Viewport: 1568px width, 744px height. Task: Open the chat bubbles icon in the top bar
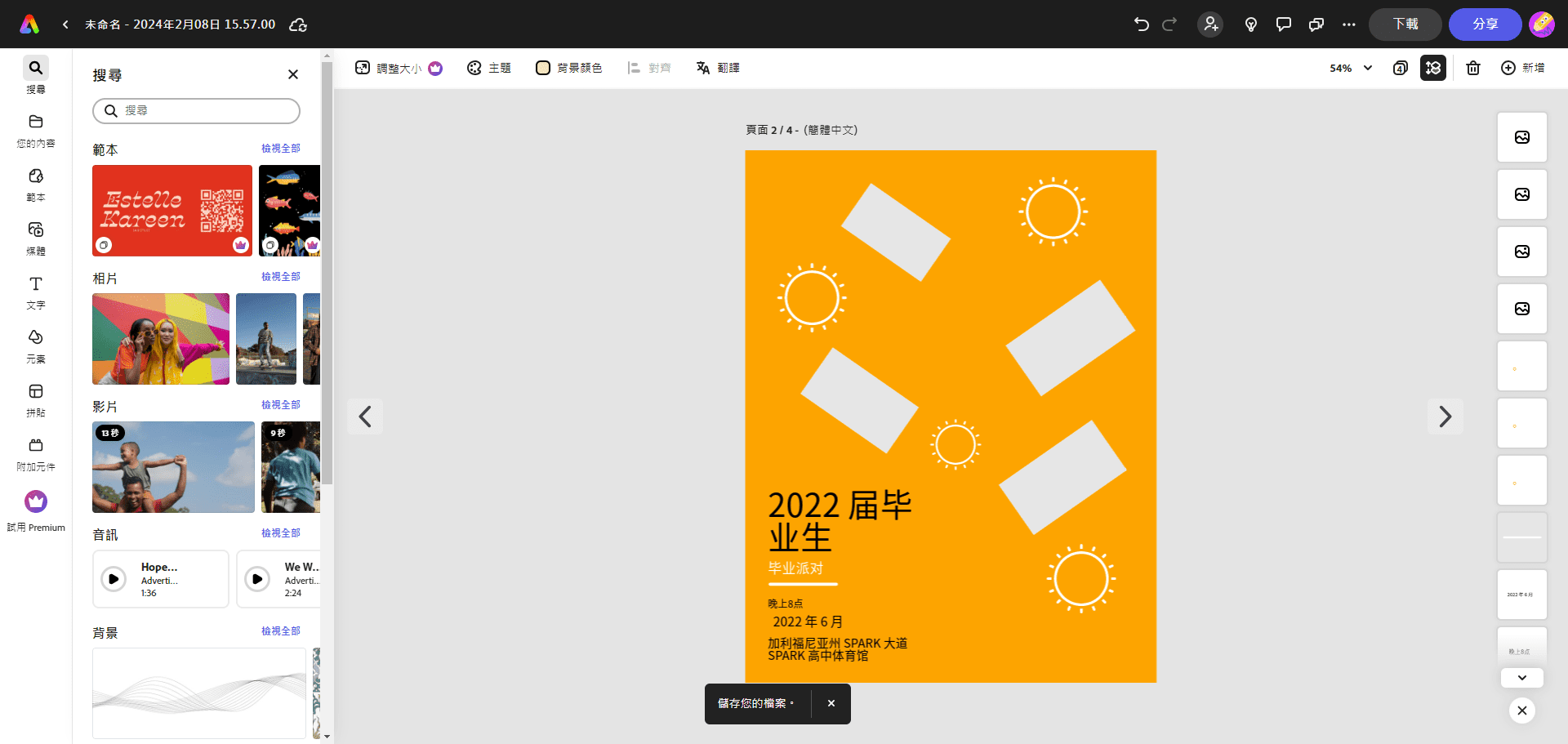[1316, 25]
